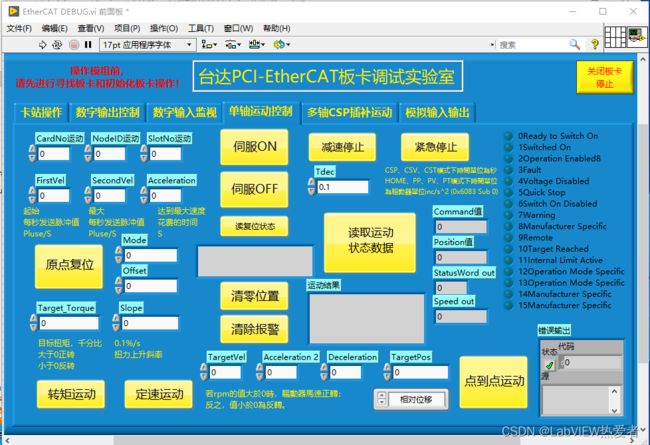
Task: Click the 0Ready to Switch On LED
Action: [x=508, y=136]
